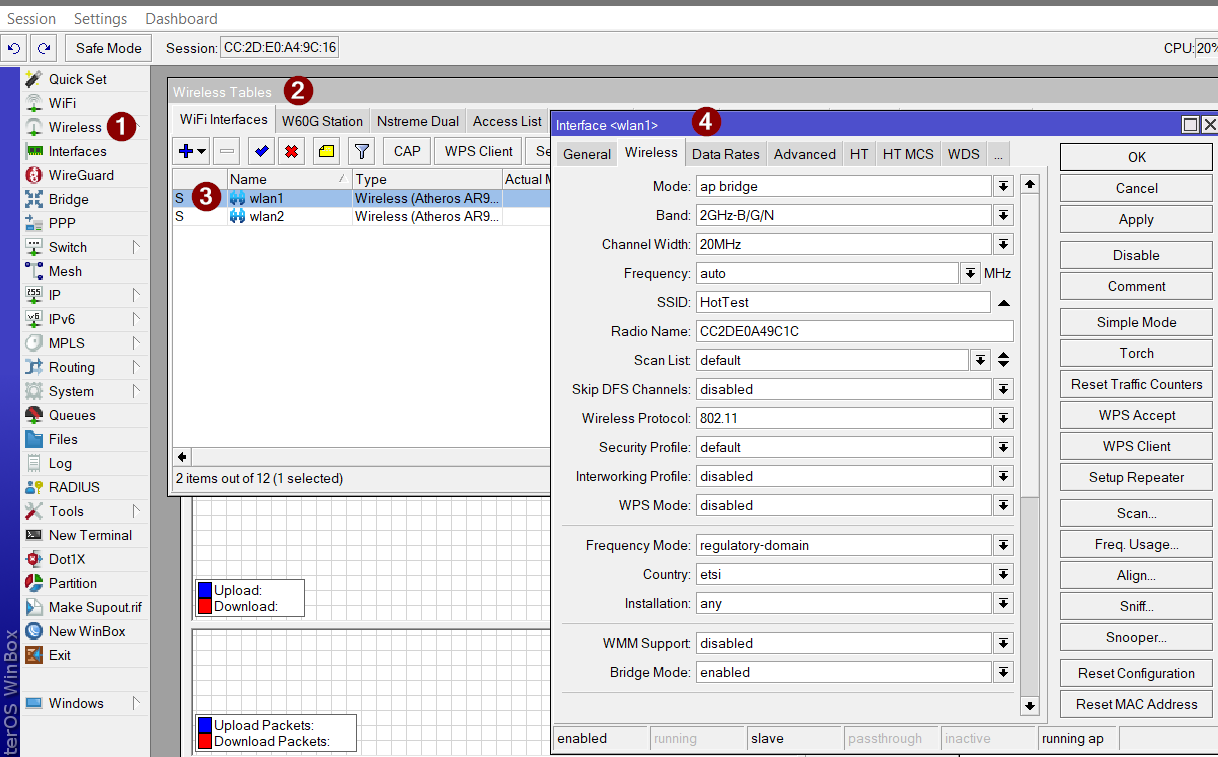Toggle the Safe Mode button
Screen dimensions: 1218x757
click(x=109, y=48)
